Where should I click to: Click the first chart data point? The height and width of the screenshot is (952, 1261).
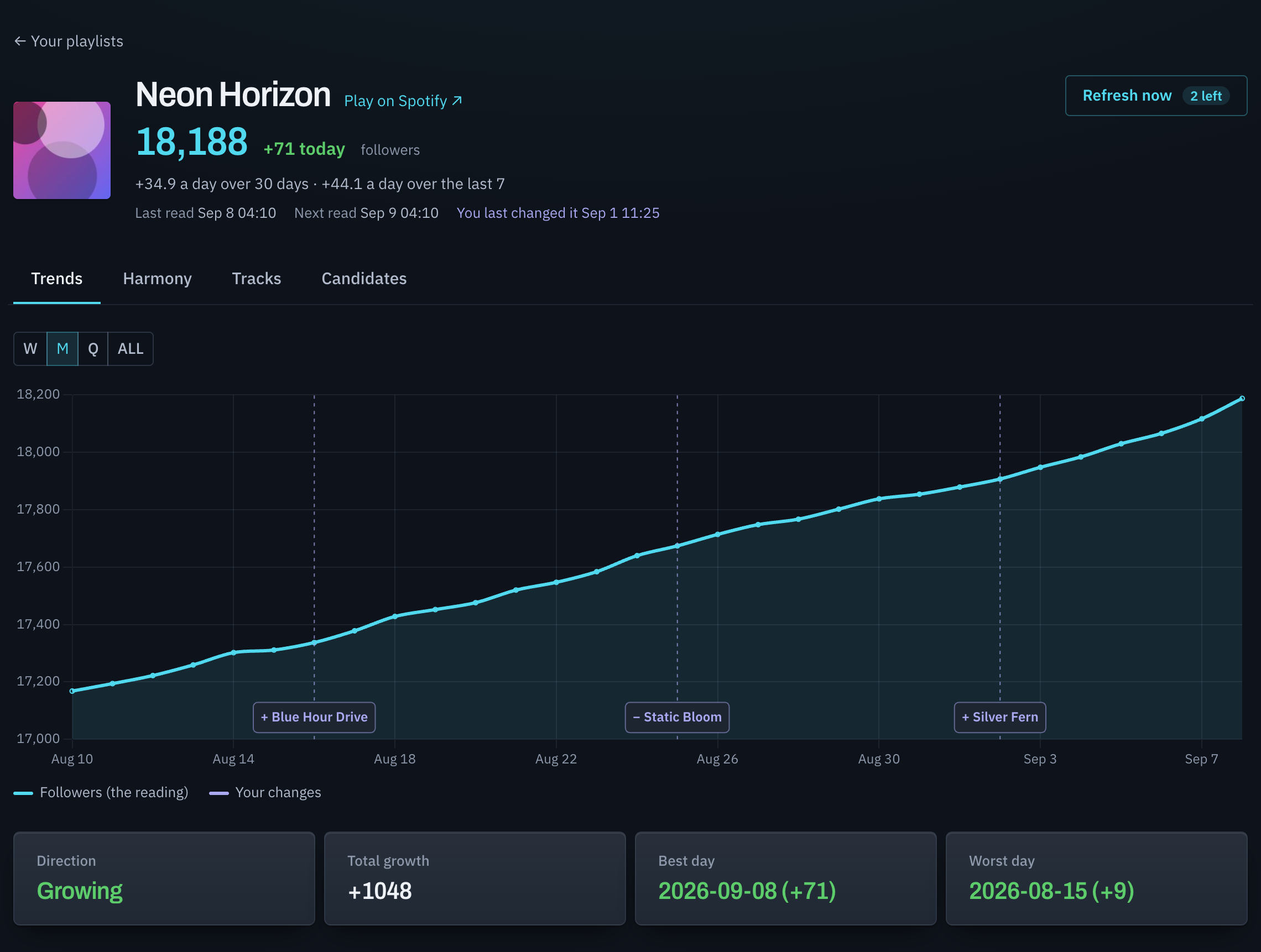pos(72,691)
